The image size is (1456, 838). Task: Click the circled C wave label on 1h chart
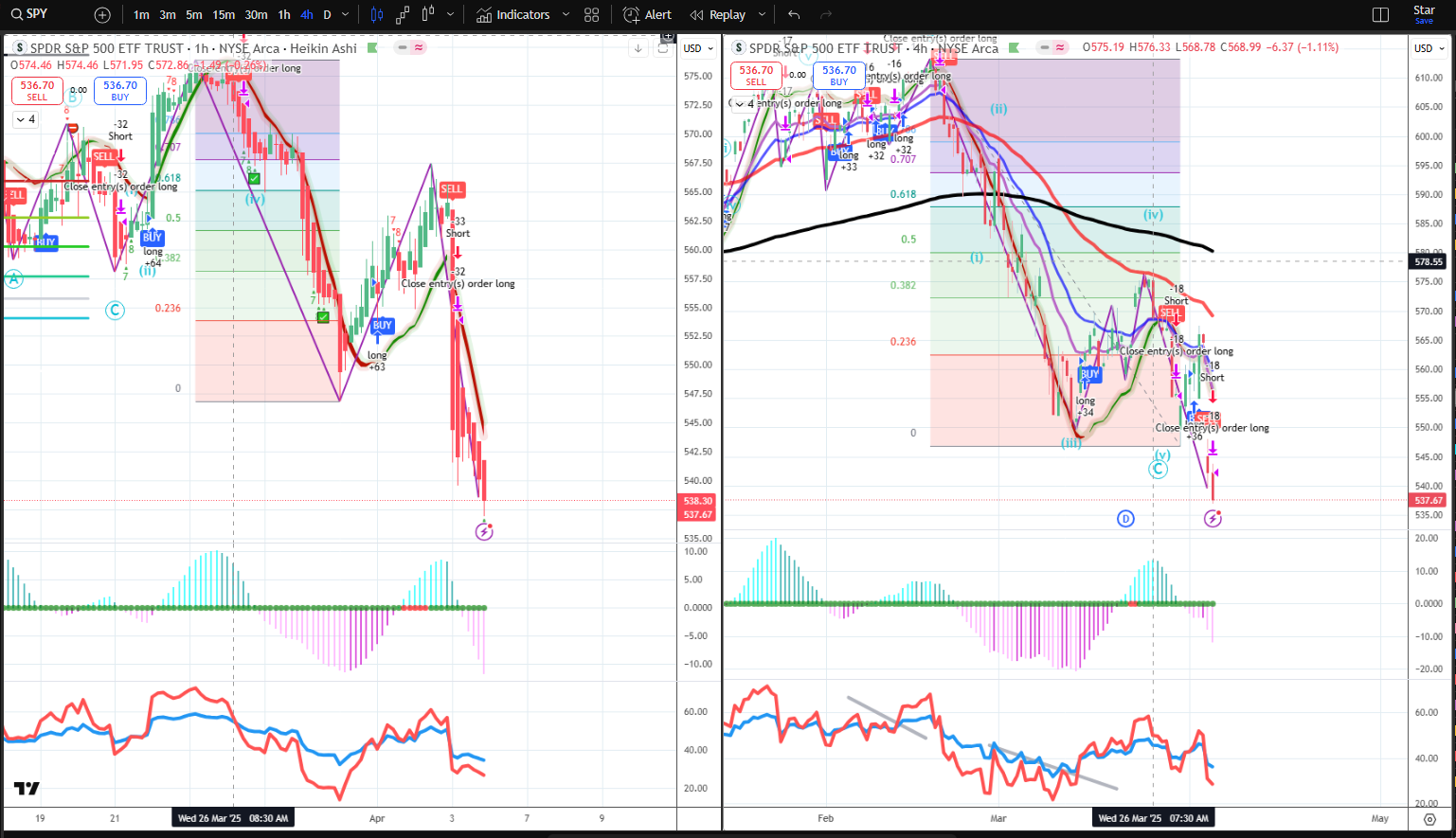[x=115, y=310]
